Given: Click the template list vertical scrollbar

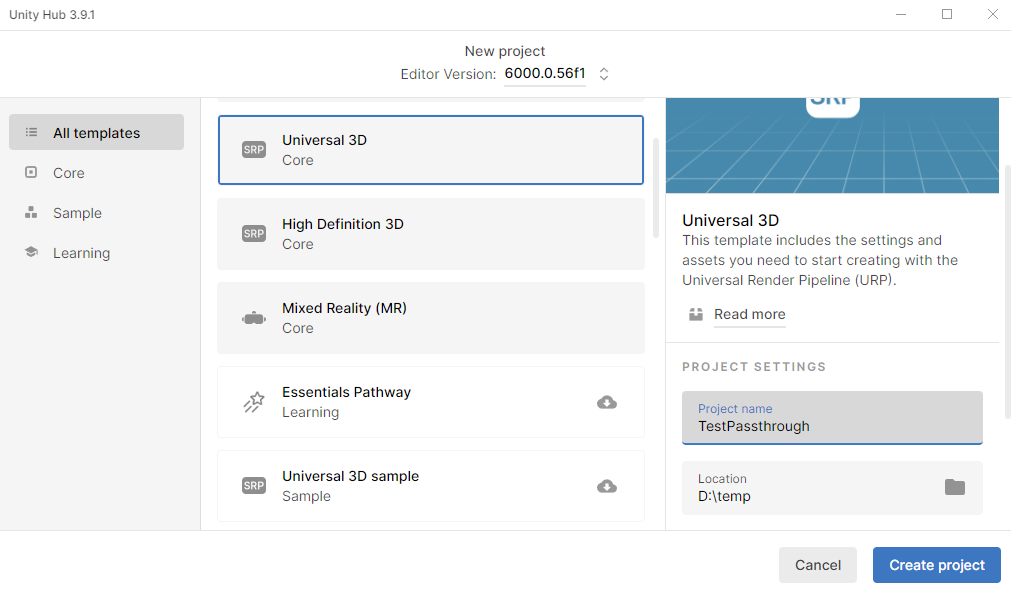Looking at the screenshot, I should 656,188.
